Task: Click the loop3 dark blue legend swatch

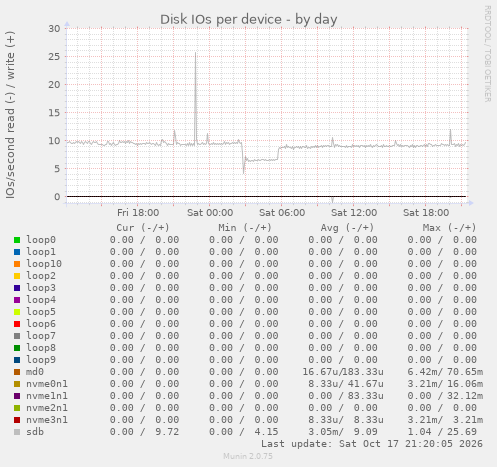Action: tap(17, 288)
